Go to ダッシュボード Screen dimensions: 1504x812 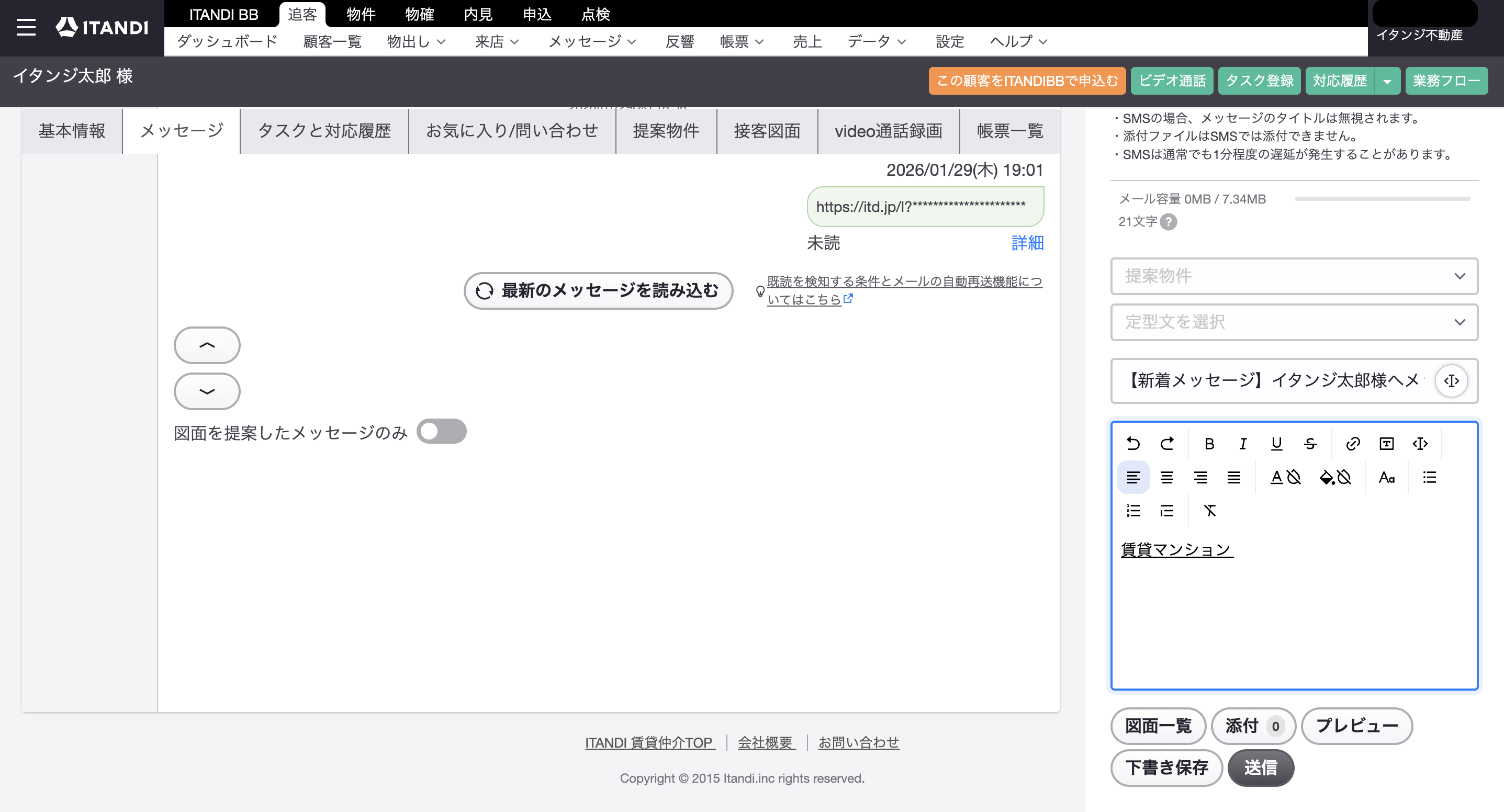(227, 41)
